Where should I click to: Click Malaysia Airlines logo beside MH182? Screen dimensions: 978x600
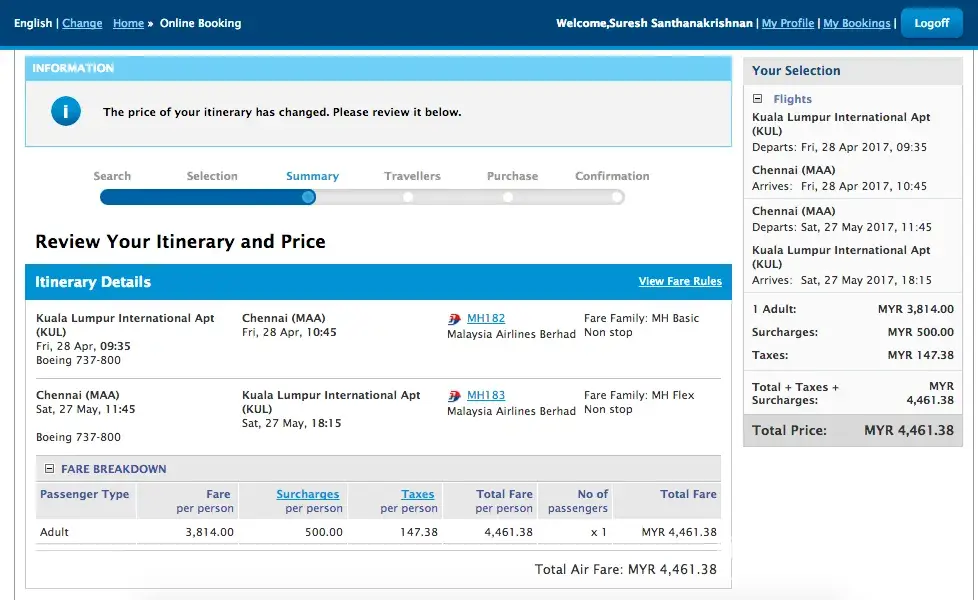click(455, 319)
